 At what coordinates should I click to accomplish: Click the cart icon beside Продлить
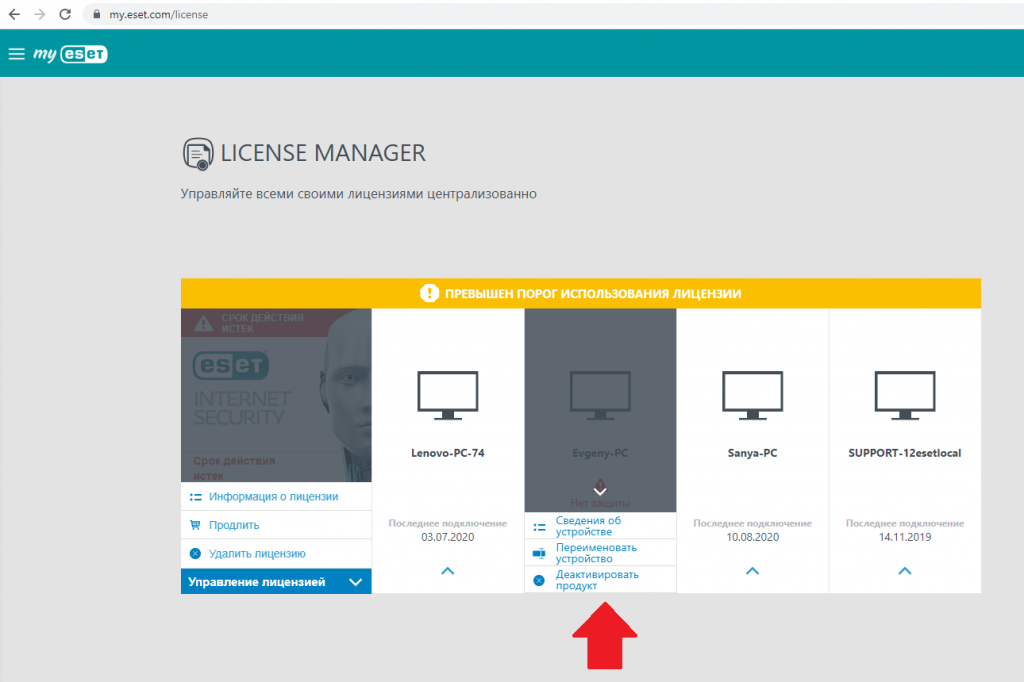pos(195,525)
